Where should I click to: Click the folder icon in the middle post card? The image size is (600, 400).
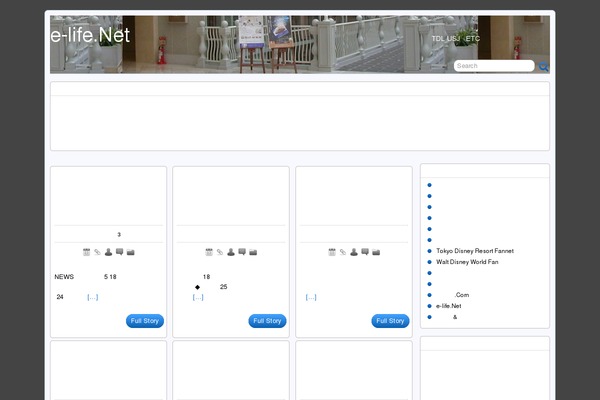point(253,252)
